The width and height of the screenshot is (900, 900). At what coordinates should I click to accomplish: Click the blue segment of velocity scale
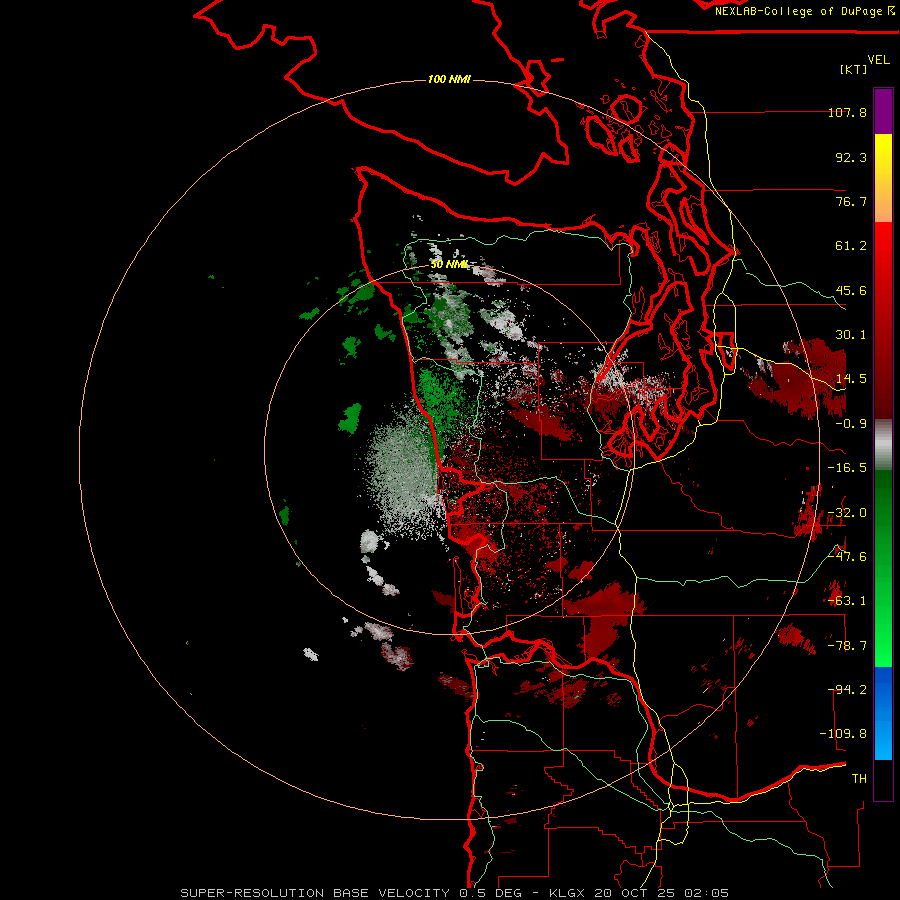pos(883,713)
